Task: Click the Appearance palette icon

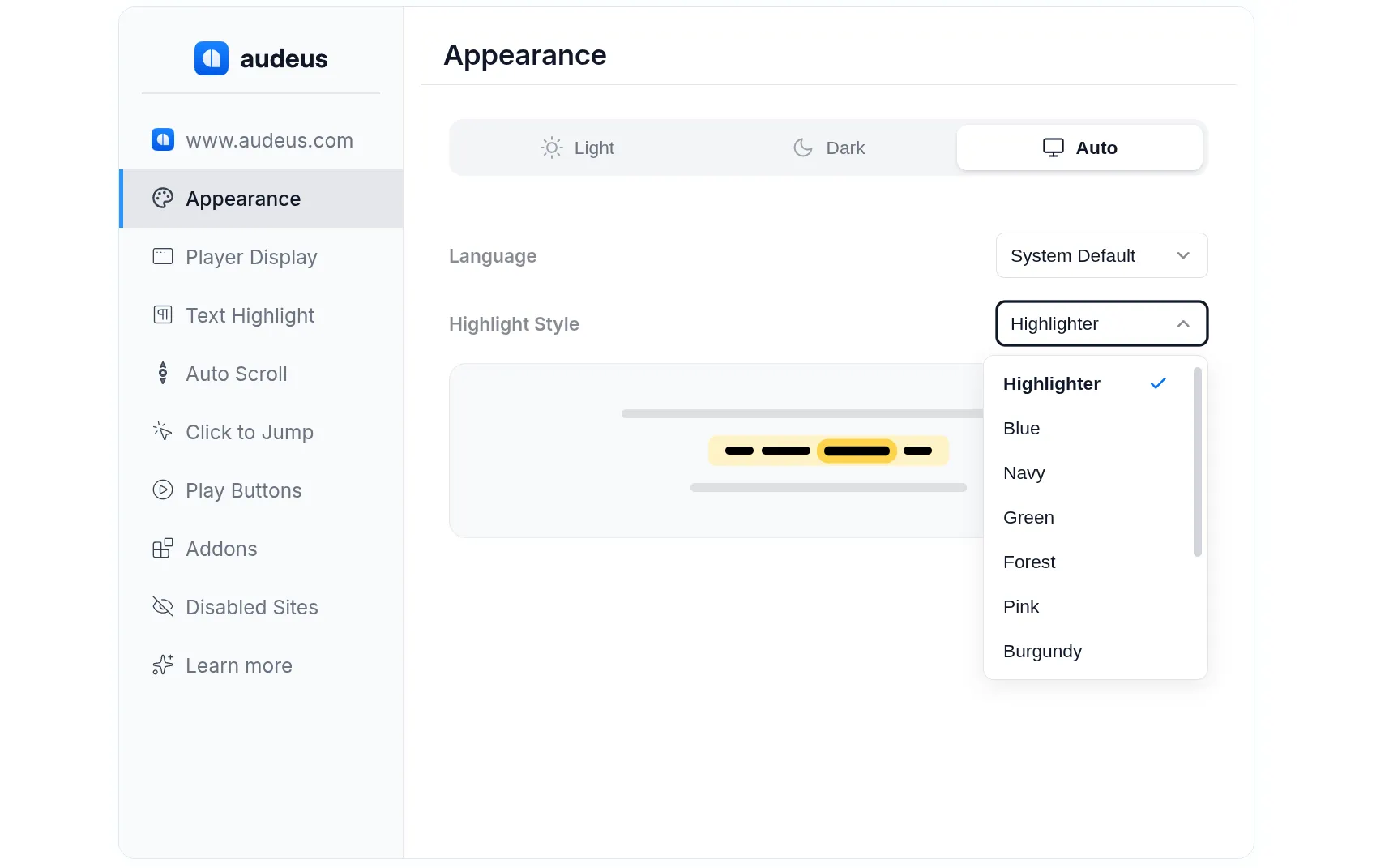Action: pos(163,199)
